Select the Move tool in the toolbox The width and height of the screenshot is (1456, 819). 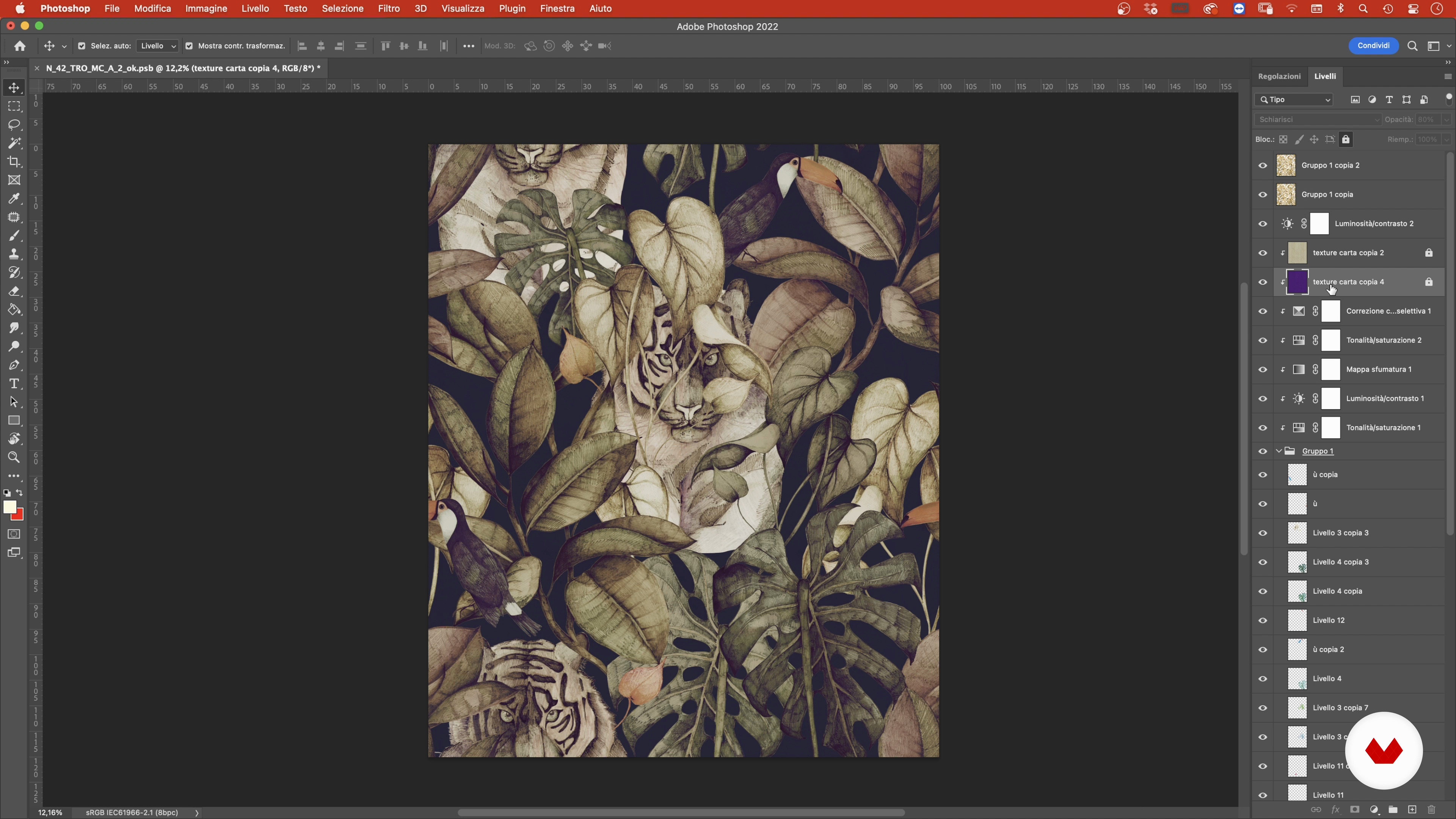14,88
